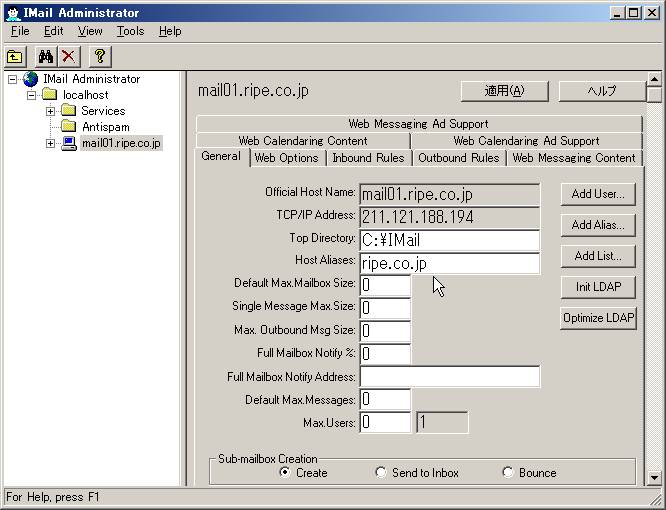Viewport: 666px width, 510px height.
Task: Select Services in the tree
Action: click(x=103, y=111)
